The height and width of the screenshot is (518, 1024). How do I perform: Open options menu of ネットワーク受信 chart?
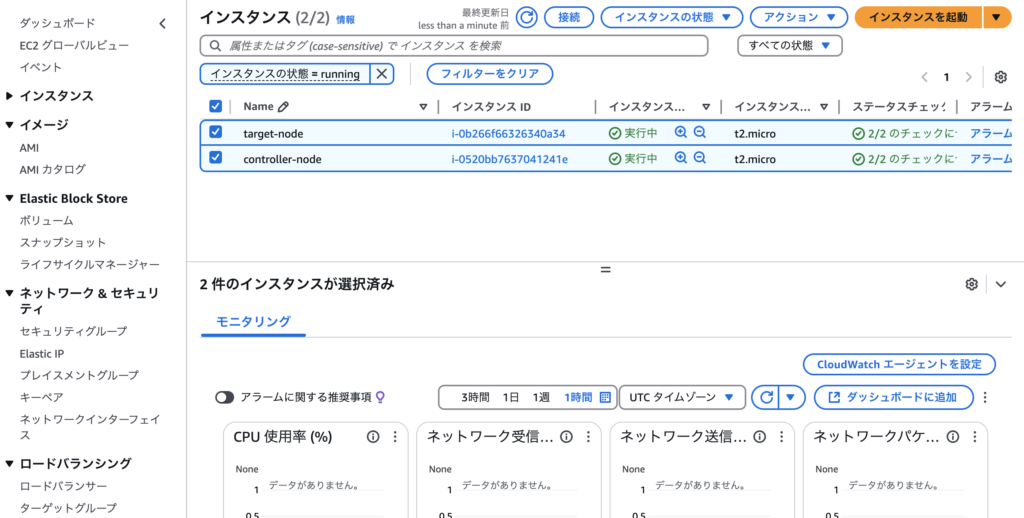click(588, 437)
